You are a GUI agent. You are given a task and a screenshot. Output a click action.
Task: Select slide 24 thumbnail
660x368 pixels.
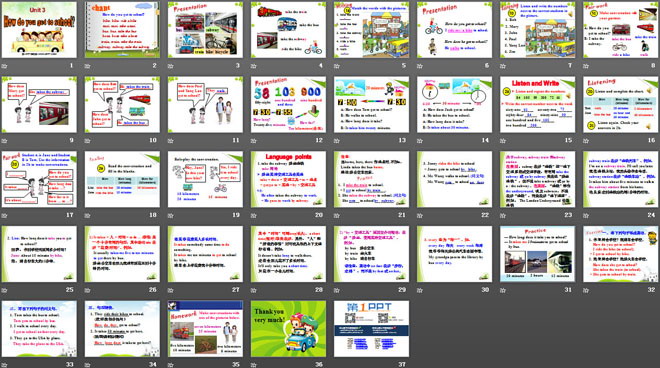click(621, 179)
